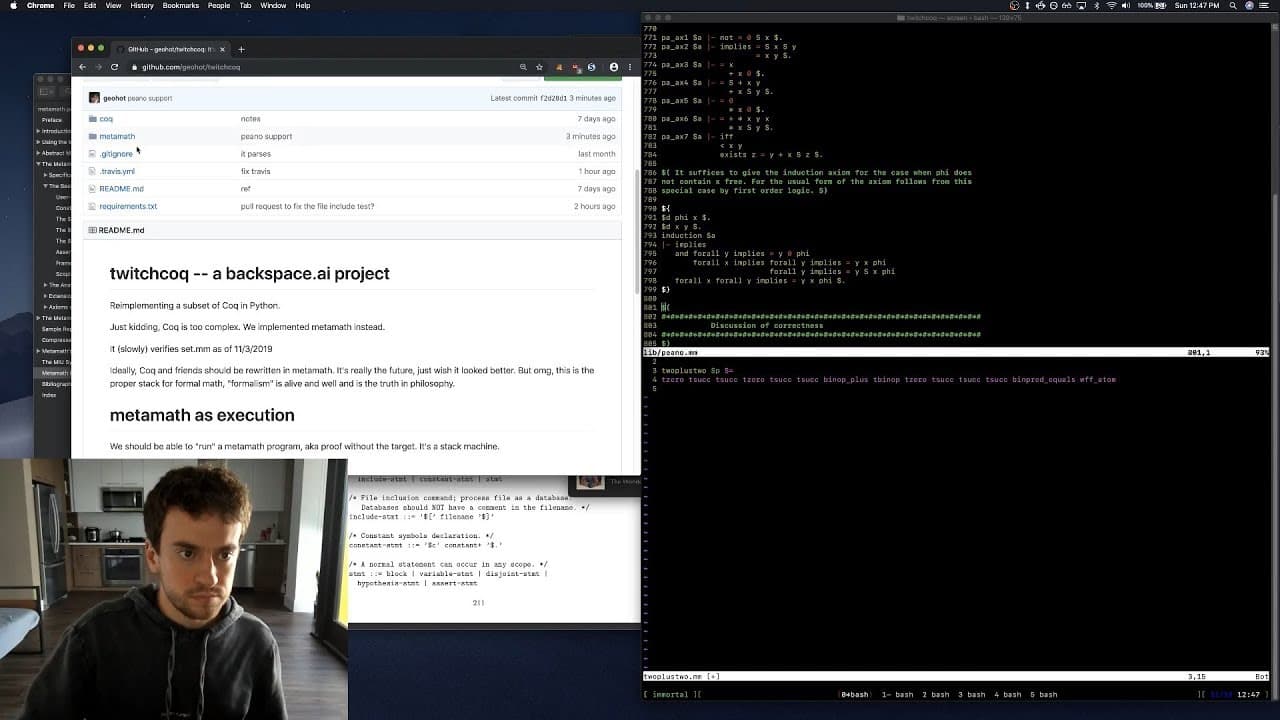The image size is (1280, 720).
Task: Open the People menu
Action: [219, 6]
